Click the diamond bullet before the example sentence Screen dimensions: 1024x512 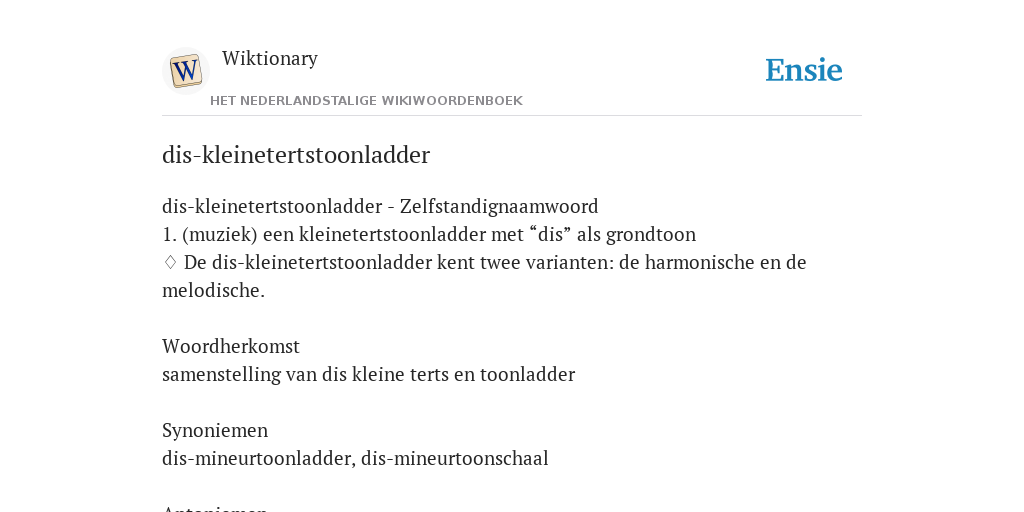[x=170, y=263]
